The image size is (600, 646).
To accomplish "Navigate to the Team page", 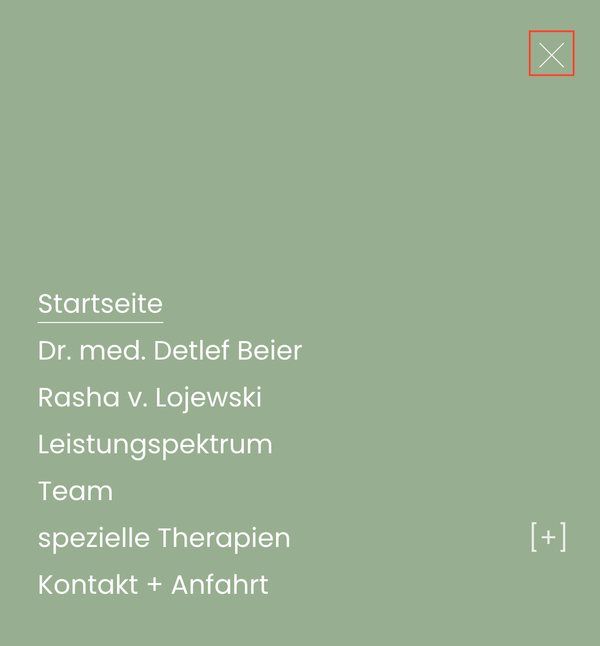I will pos(75,491).
